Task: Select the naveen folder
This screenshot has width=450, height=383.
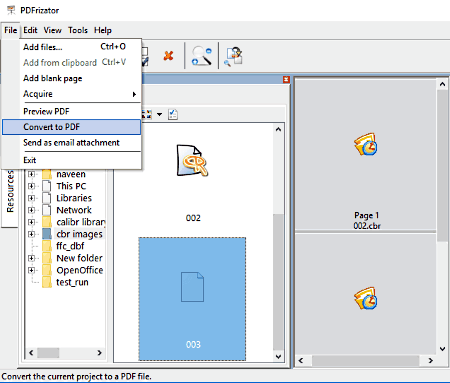Action: pyautogui.click(x=71, y=174)
